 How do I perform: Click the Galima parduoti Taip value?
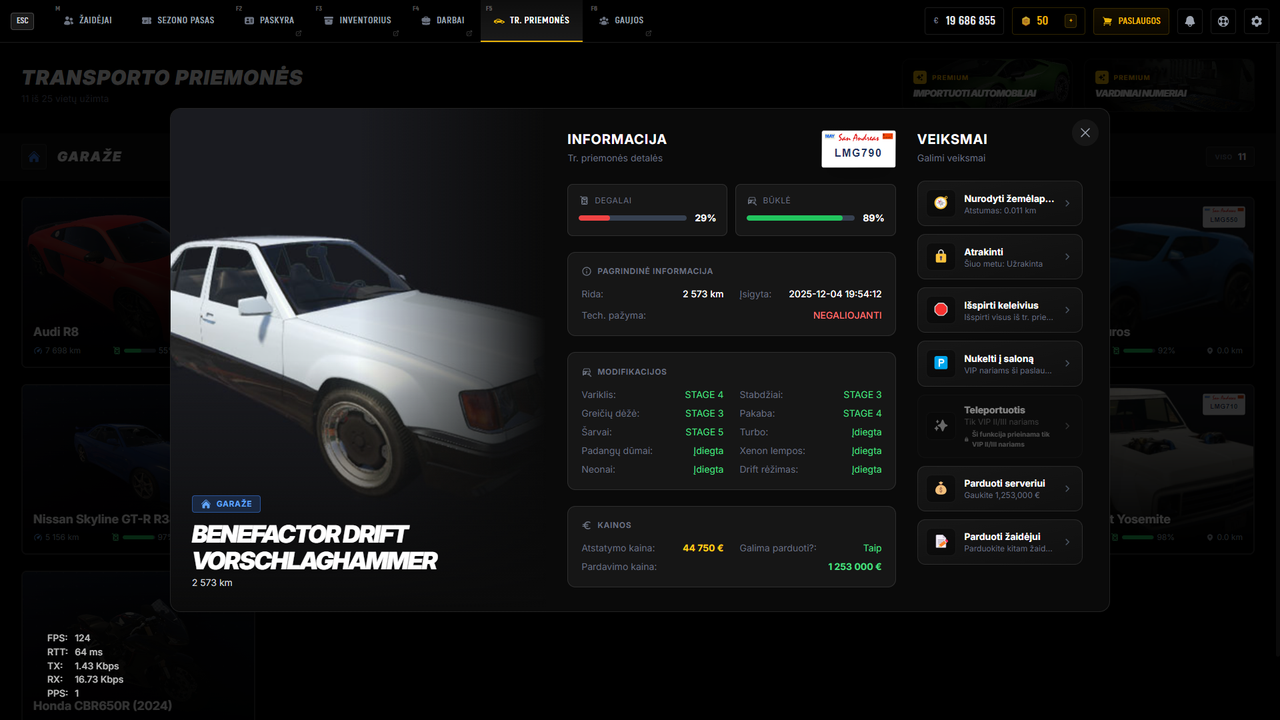(x=873, y=549)
